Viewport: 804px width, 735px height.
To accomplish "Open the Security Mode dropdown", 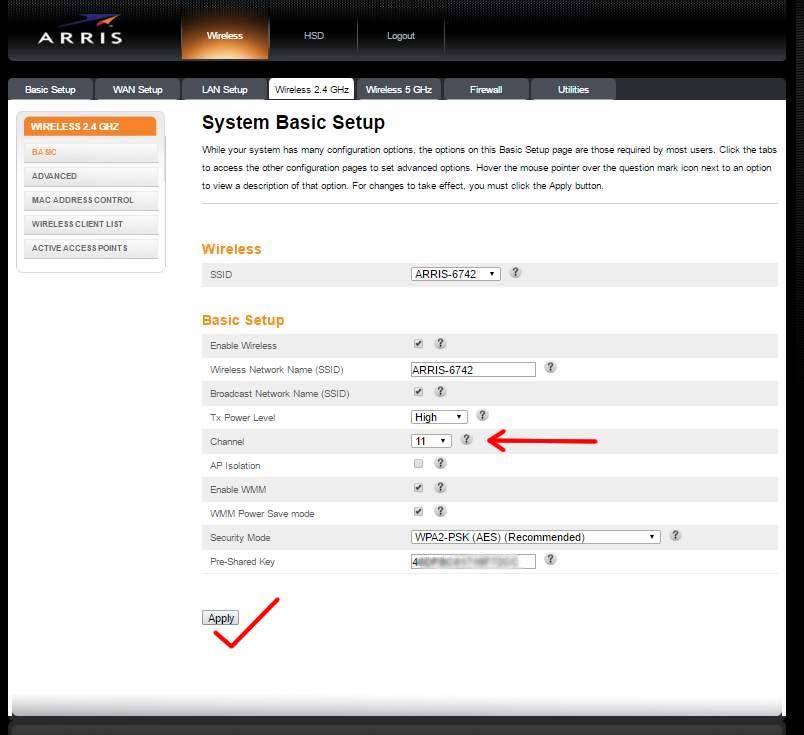I will 535,537.
